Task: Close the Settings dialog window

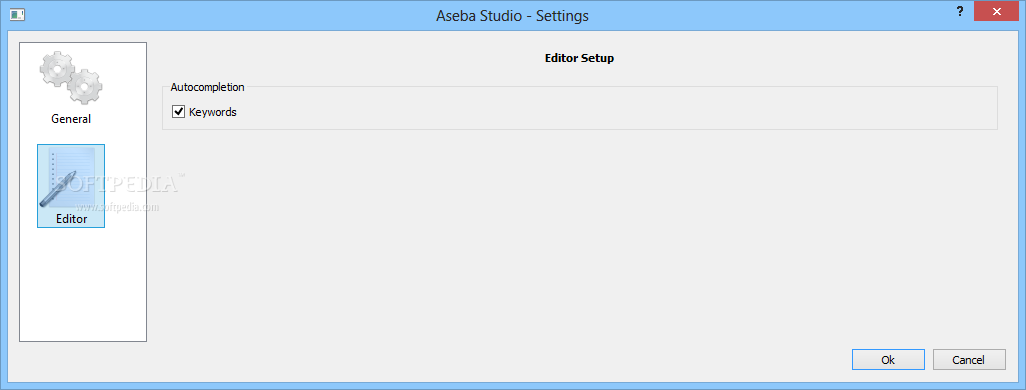Action: [997, 11]
